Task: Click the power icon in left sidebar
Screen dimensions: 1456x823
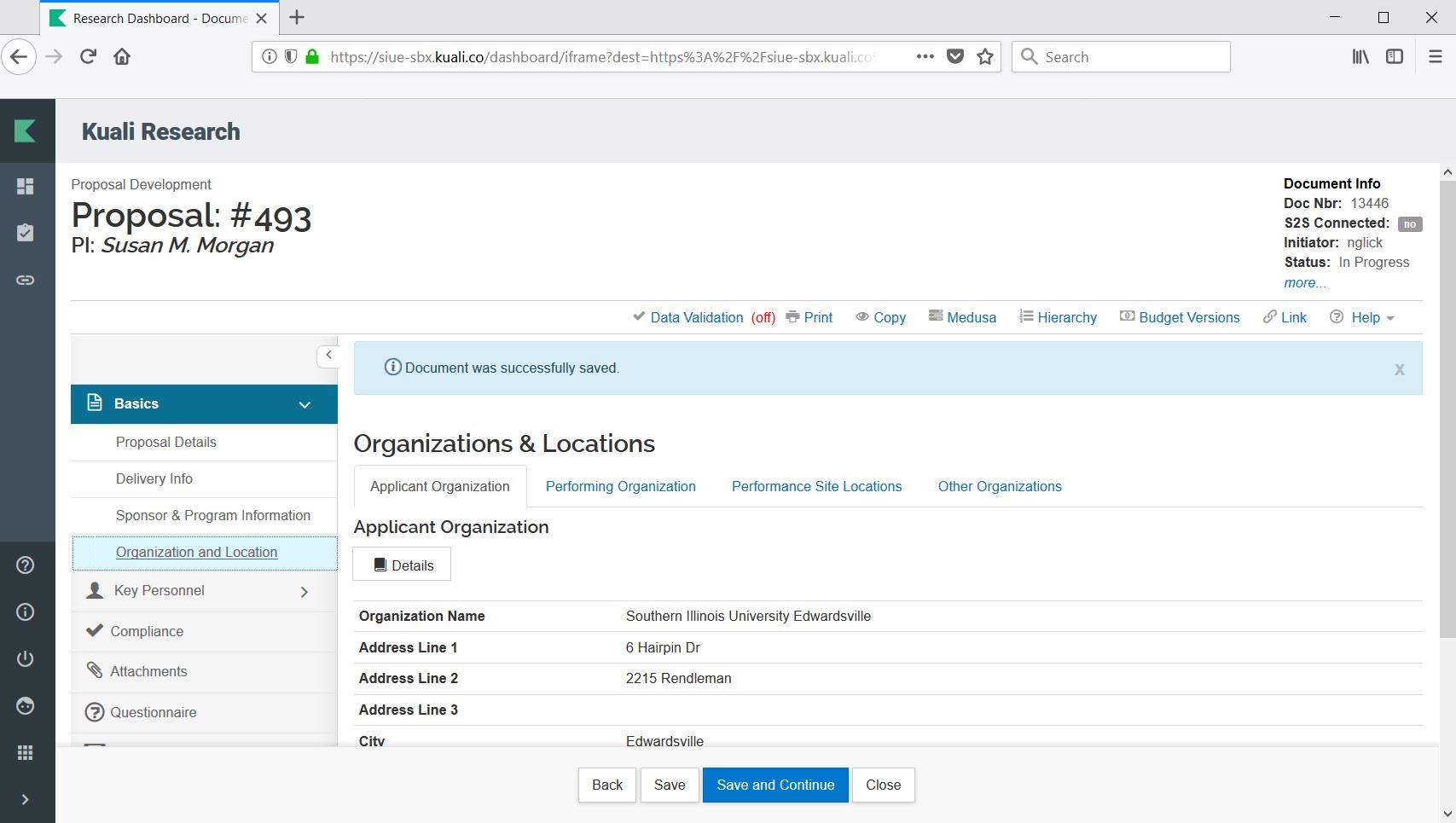Action: coord(26,658)
